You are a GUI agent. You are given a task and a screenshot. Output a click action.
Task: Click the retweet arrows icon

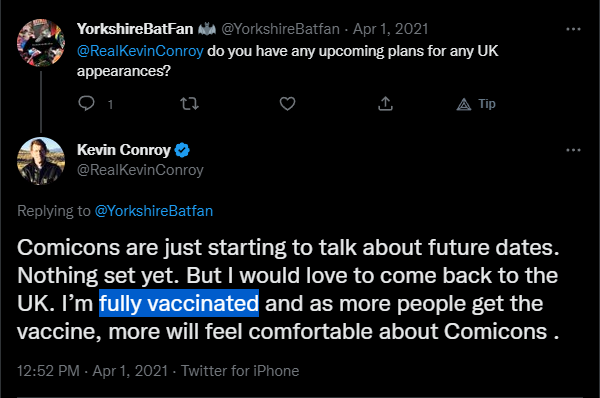pyautogui.click(x=189, y=104)
